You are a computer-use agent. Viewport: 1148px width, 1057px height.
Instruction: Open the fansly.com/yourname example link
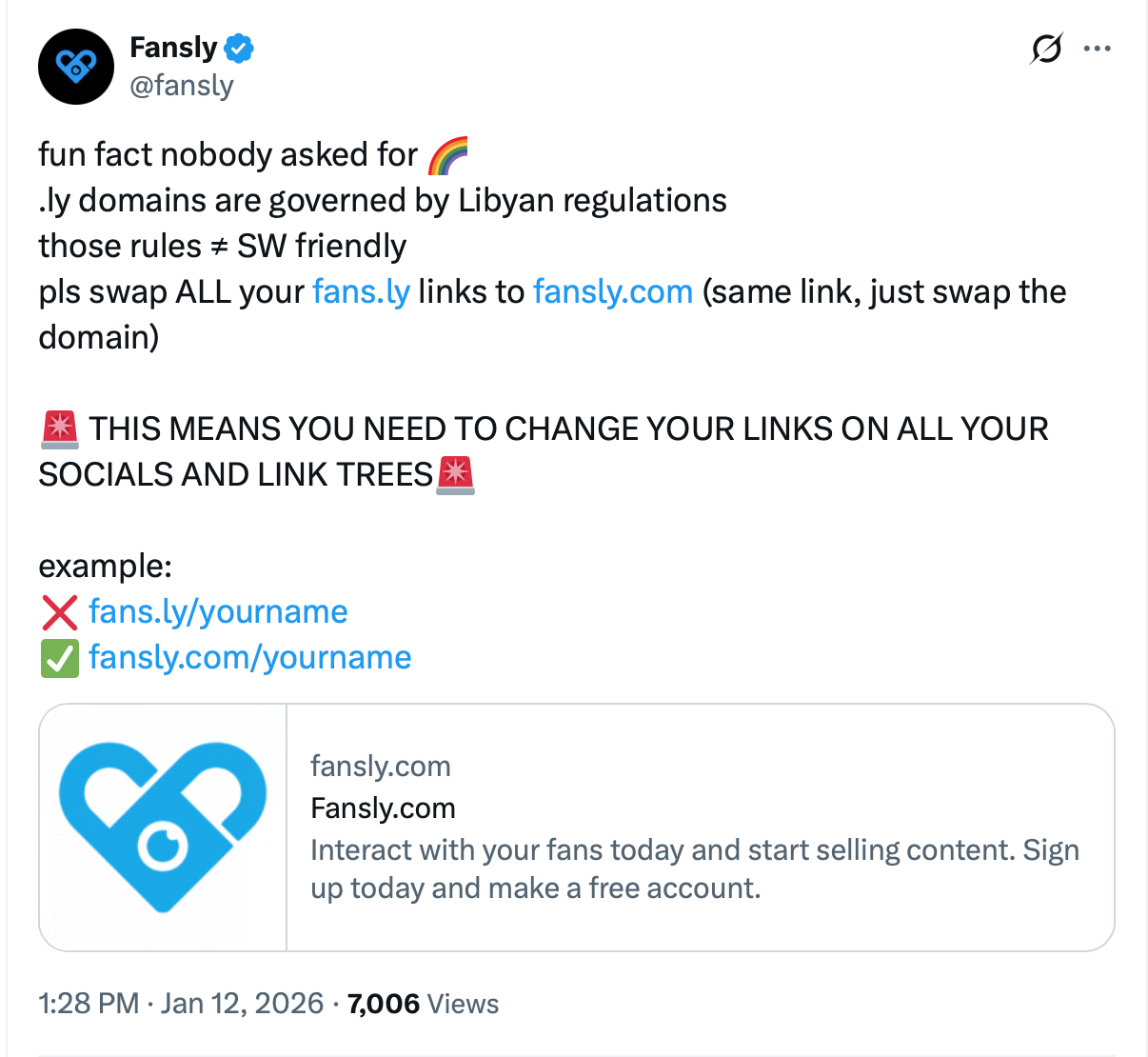pos(249,657)
